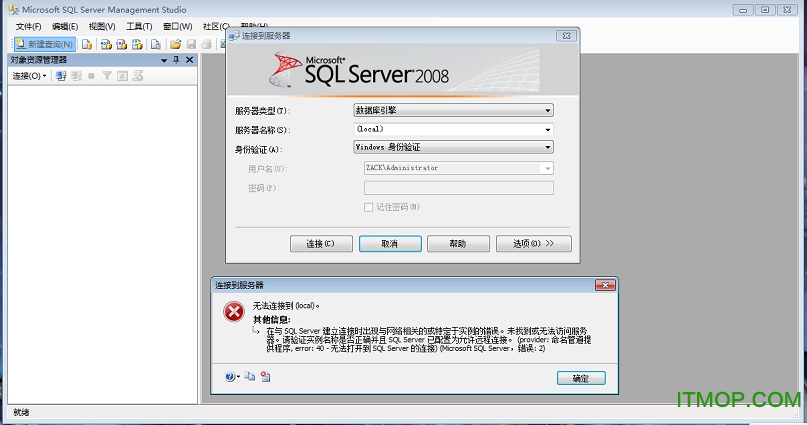This screenshot has height=425, width=807.
Task: Open the 社区(C) menu
Action: 215,26
